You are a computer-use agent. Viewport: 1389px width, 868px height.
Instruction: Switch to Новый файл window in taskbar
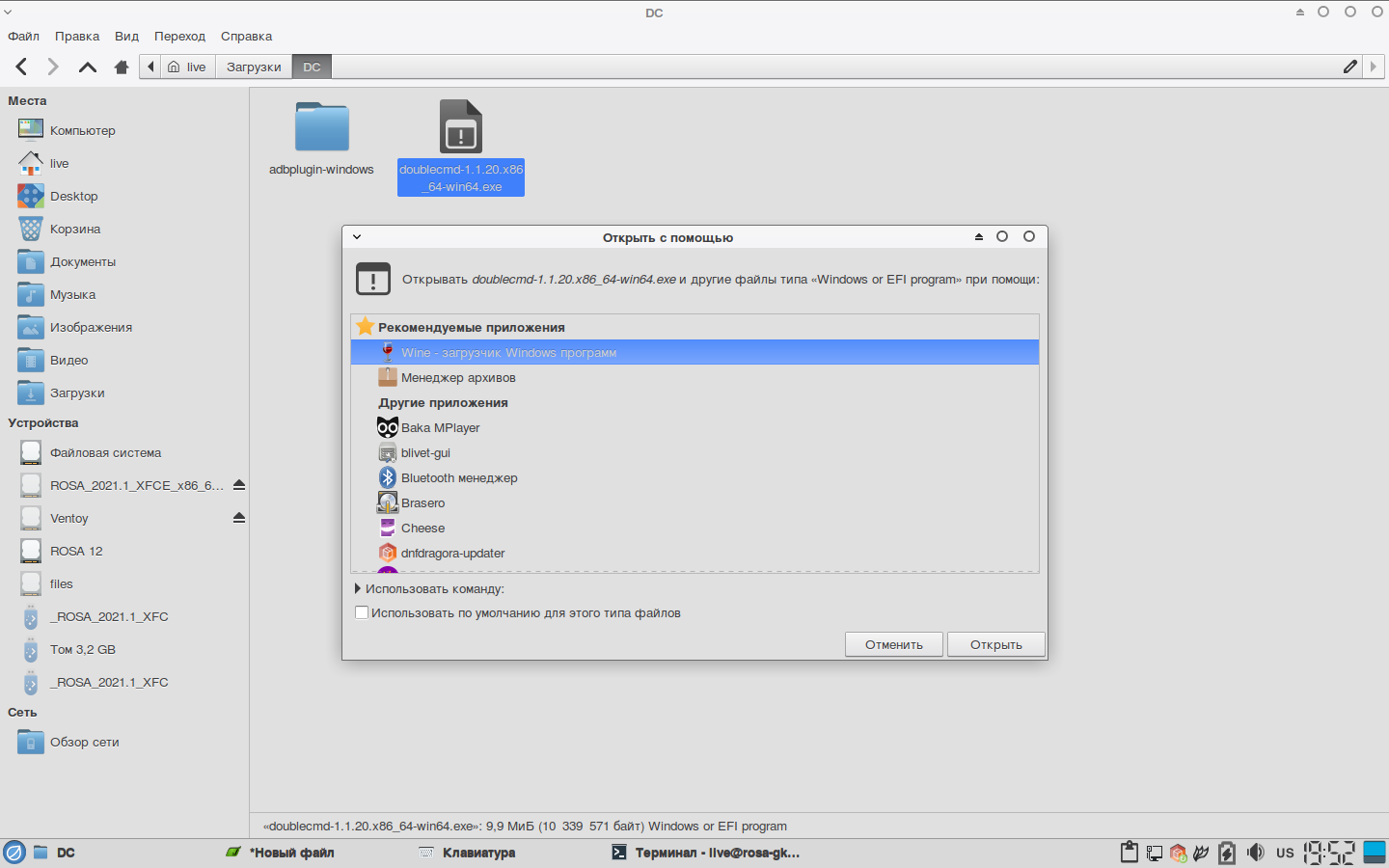point(280,853)
